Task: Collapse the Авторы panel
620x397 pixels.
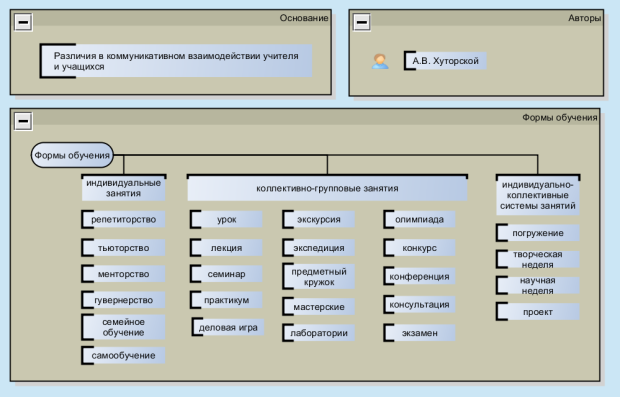Action: tap(361, 22)
